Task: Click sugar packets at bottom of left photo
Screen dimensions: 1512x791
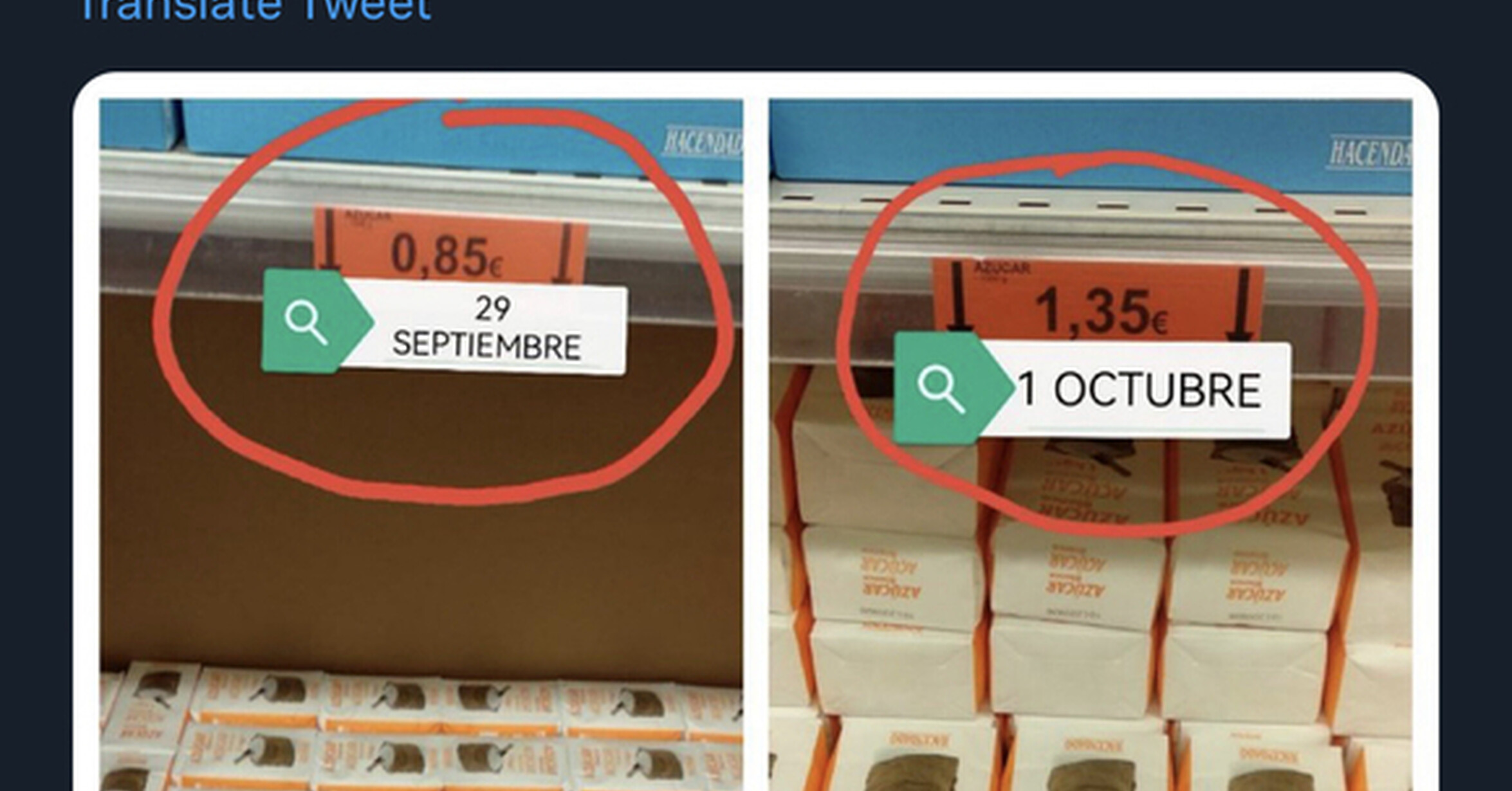Action: tap(421, 730)
